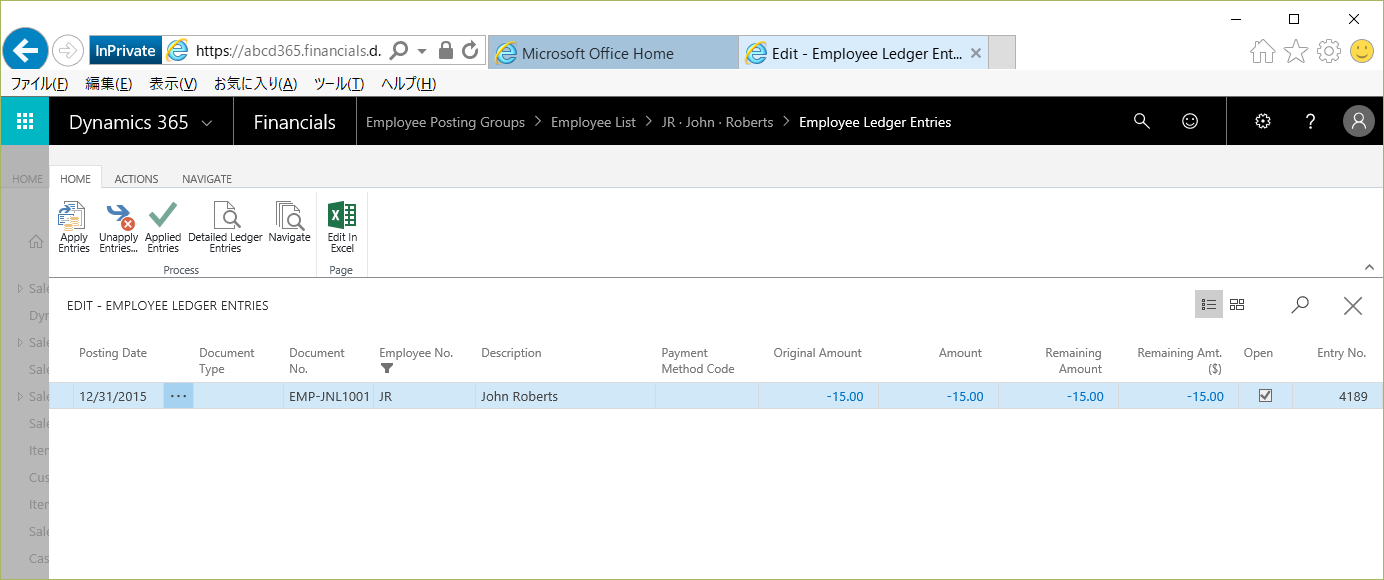Sort by the Posting Date column header
The height and width of the screenshot is (580, 1384).
click(113, 353)
